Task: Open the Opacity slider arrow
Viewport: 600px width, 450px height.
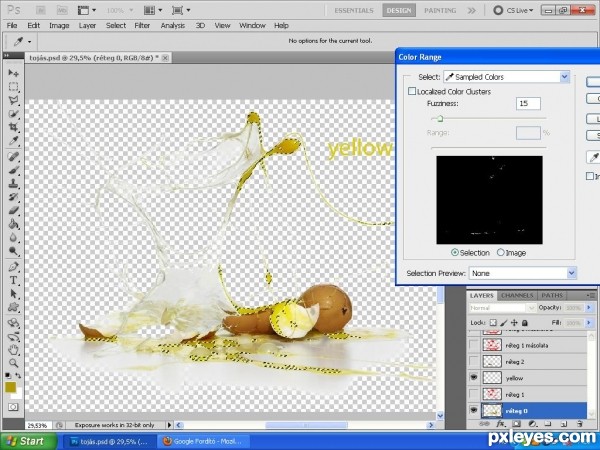Action: click(589, 308)
